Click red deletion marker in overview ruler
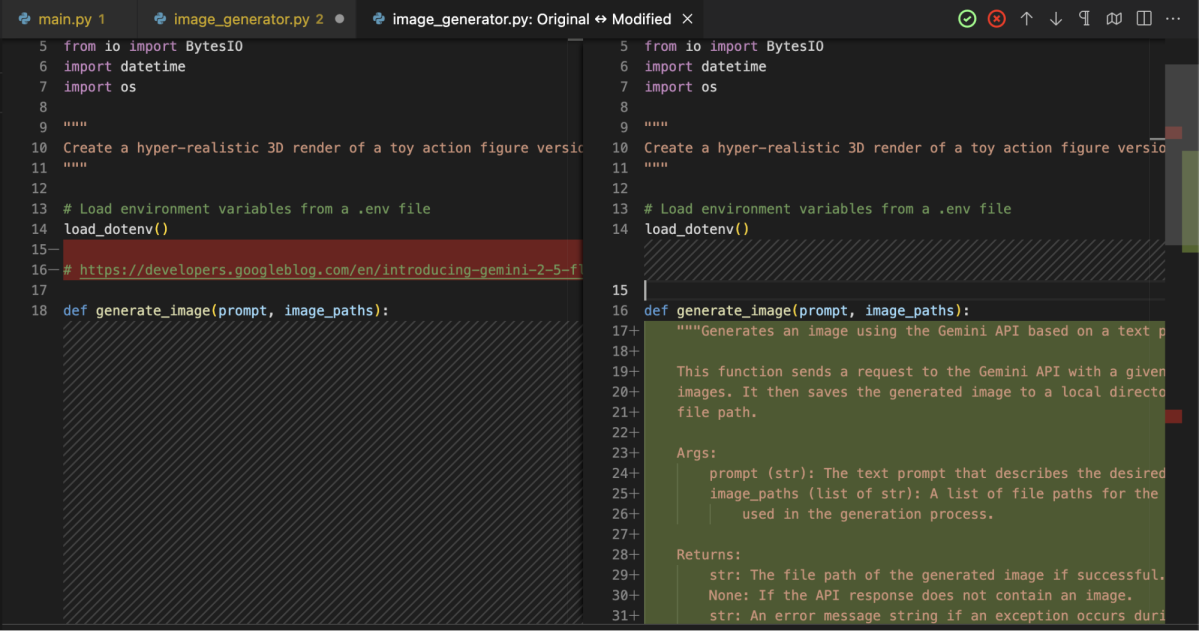Image resolution: width=1199 pixels, height=631 pixels. click(x=1174, y=133)
